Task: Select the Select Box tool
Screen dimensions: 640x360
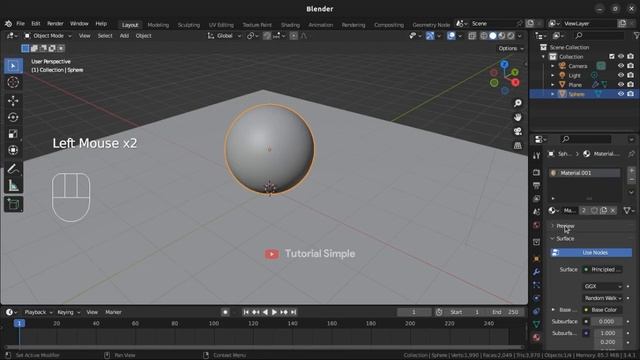Action: (13, 66)
